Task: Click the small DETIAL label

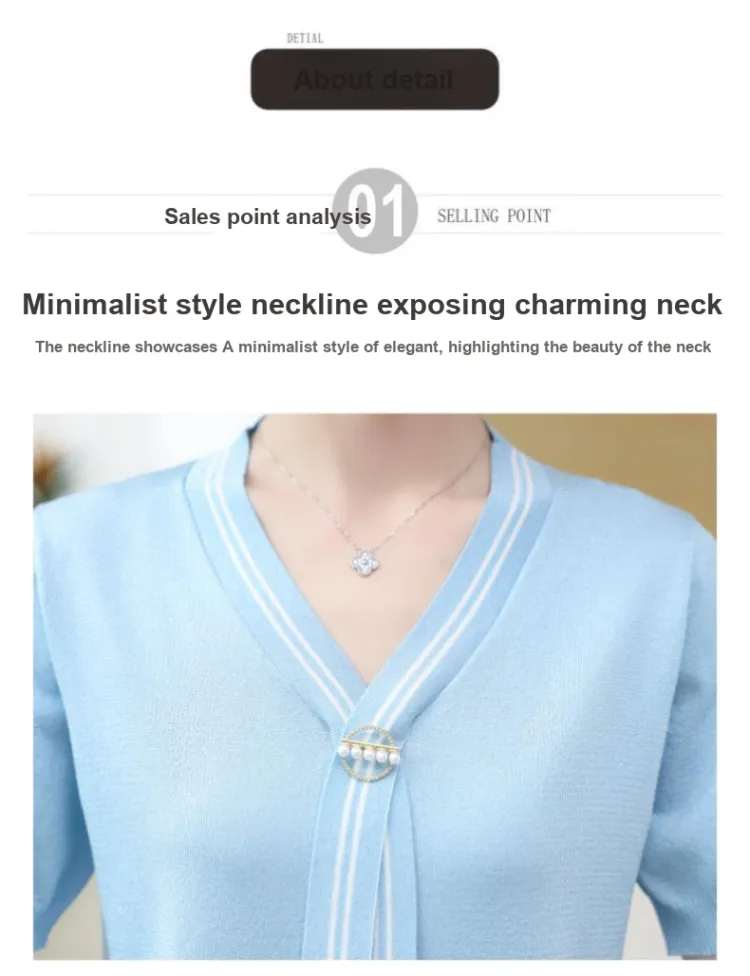Action: [x=305, y=38]
